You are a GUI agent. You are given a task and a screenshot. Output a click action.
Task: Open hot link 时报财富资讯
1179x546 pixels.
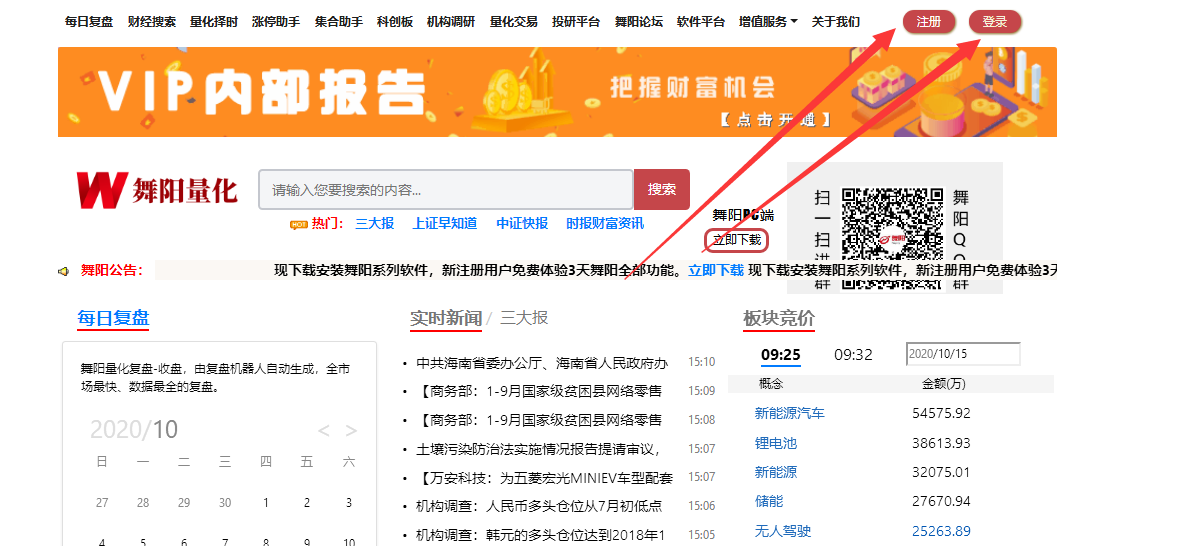[605, 223]
